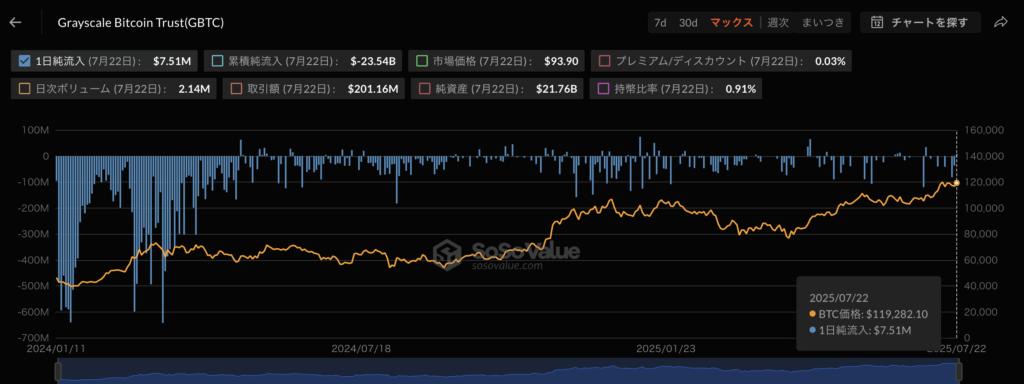Enable the 市場価格 checkbox
1024x384 pixels.
pyautogui.click(x=423, y=61)
